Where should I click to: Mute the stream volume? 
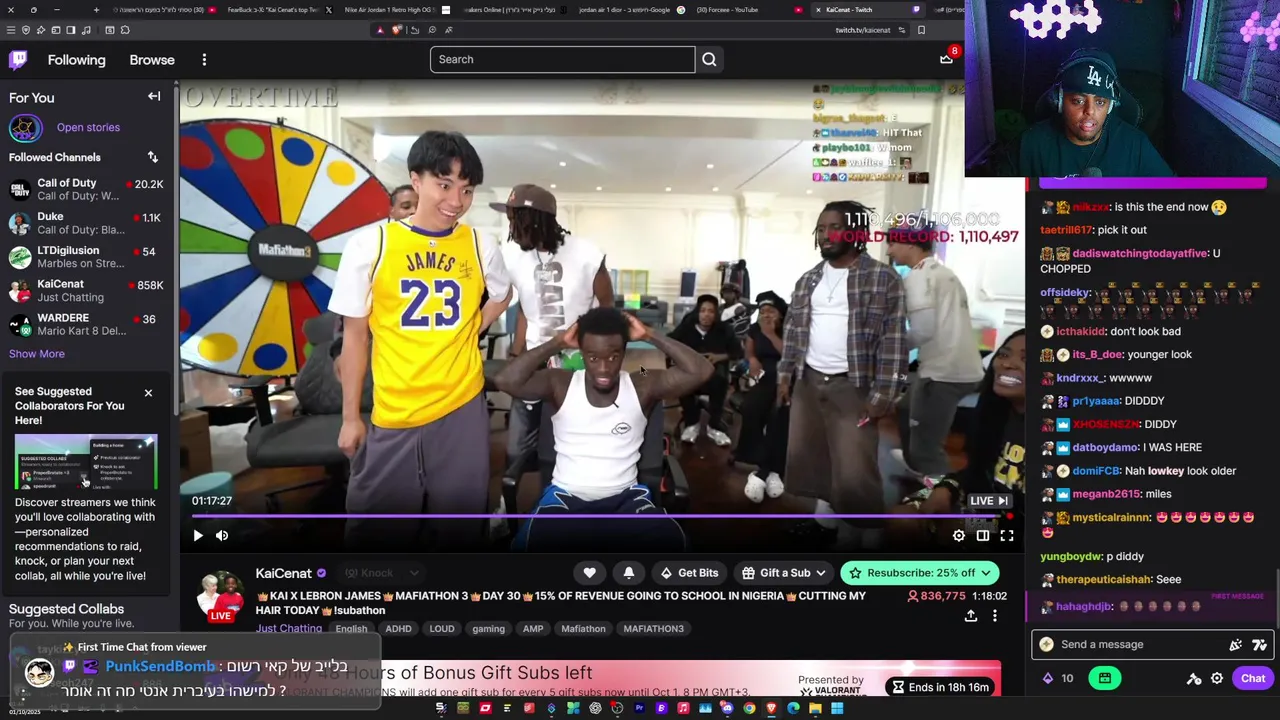click(222, 536)
